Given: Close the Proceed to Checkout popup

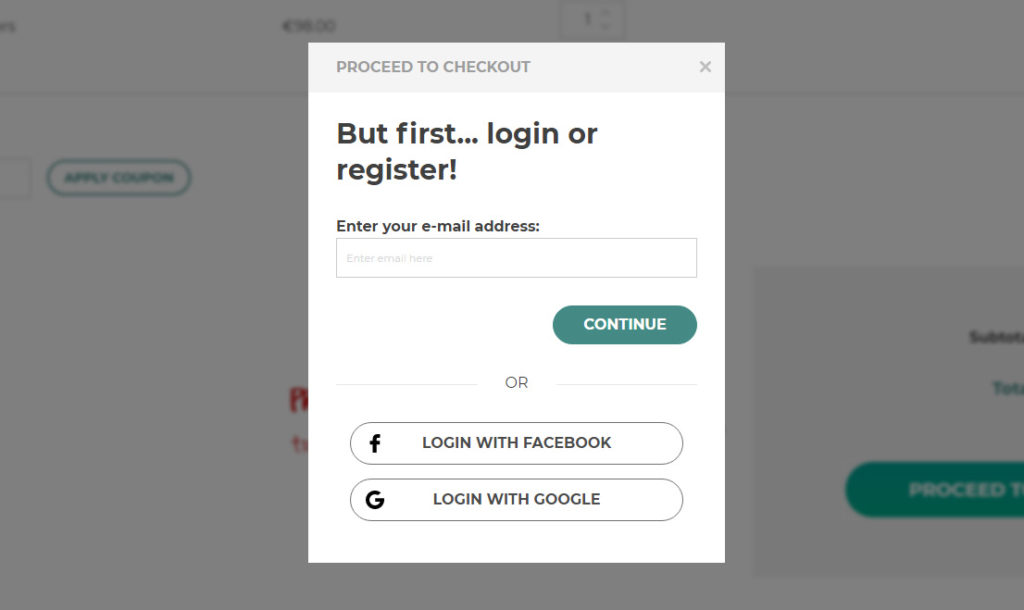Looking at the screenshot, I should [x=705, y=67].
